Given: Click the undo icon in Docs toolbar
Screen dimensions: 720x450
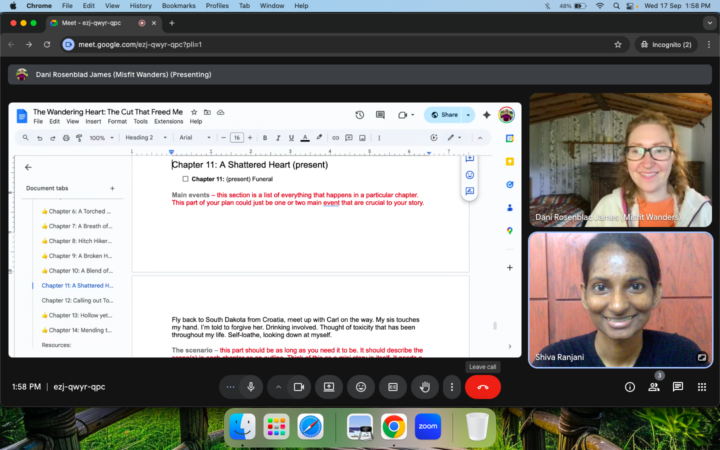Looking at the screenshot, I should coord(40,138).
